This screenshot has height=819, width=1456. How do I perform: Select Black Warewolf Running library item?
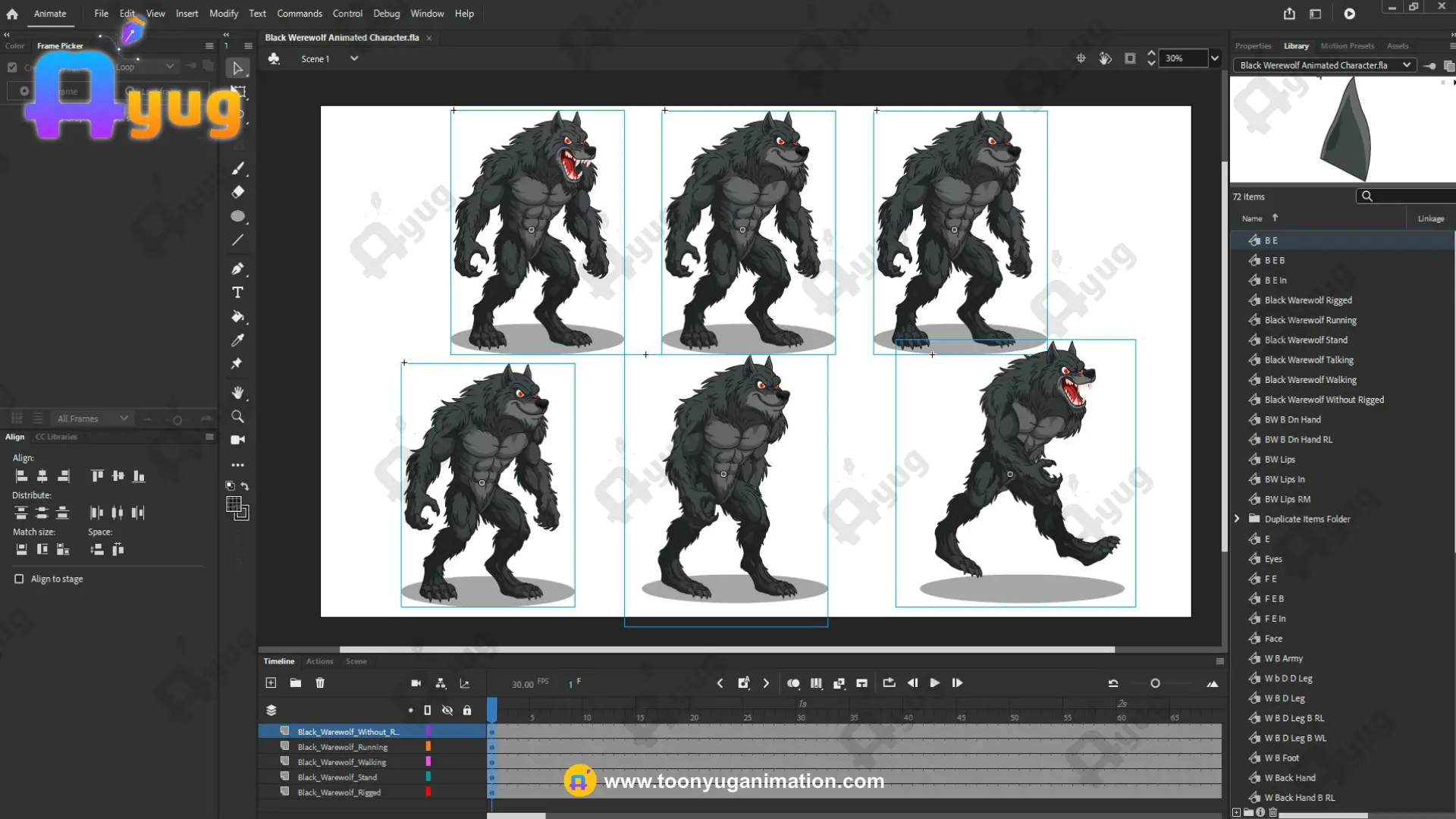1310,320
